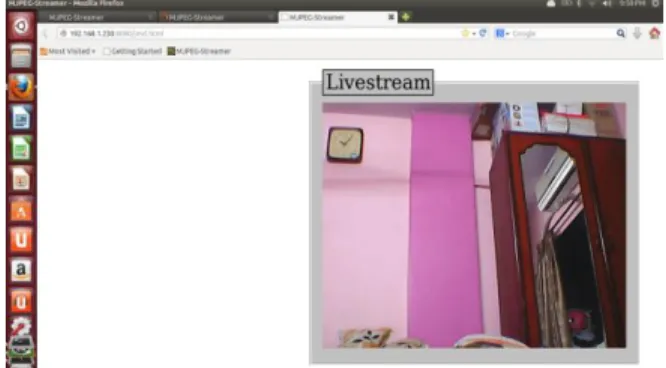Click the Livestream heading label
666x368 pixels.
point(378,82)
